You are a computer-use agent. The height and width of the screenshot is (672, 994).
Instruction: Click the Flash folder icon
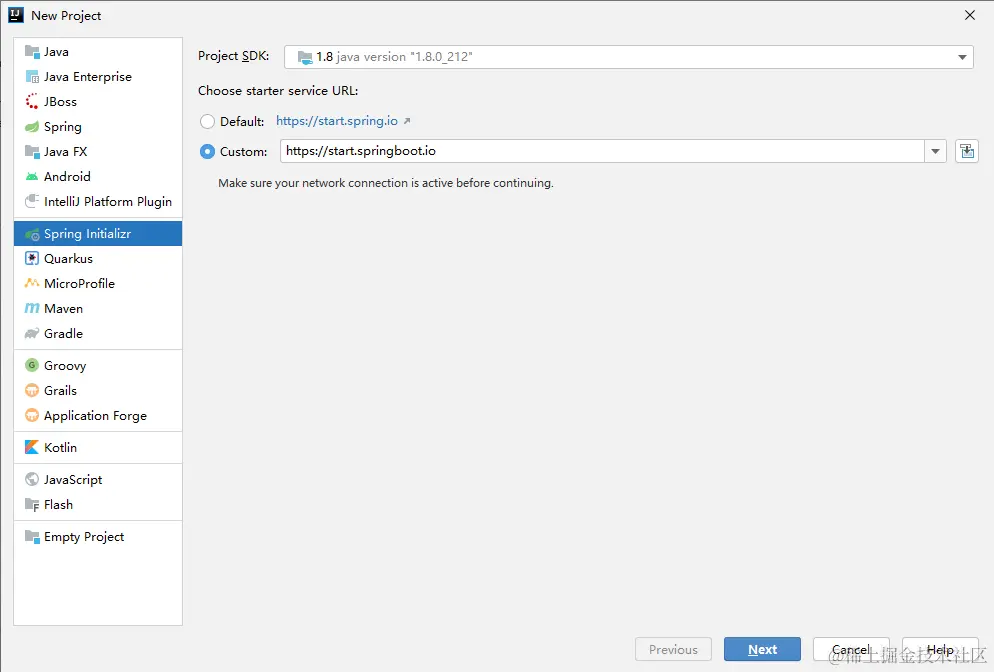tap(32, 505)
